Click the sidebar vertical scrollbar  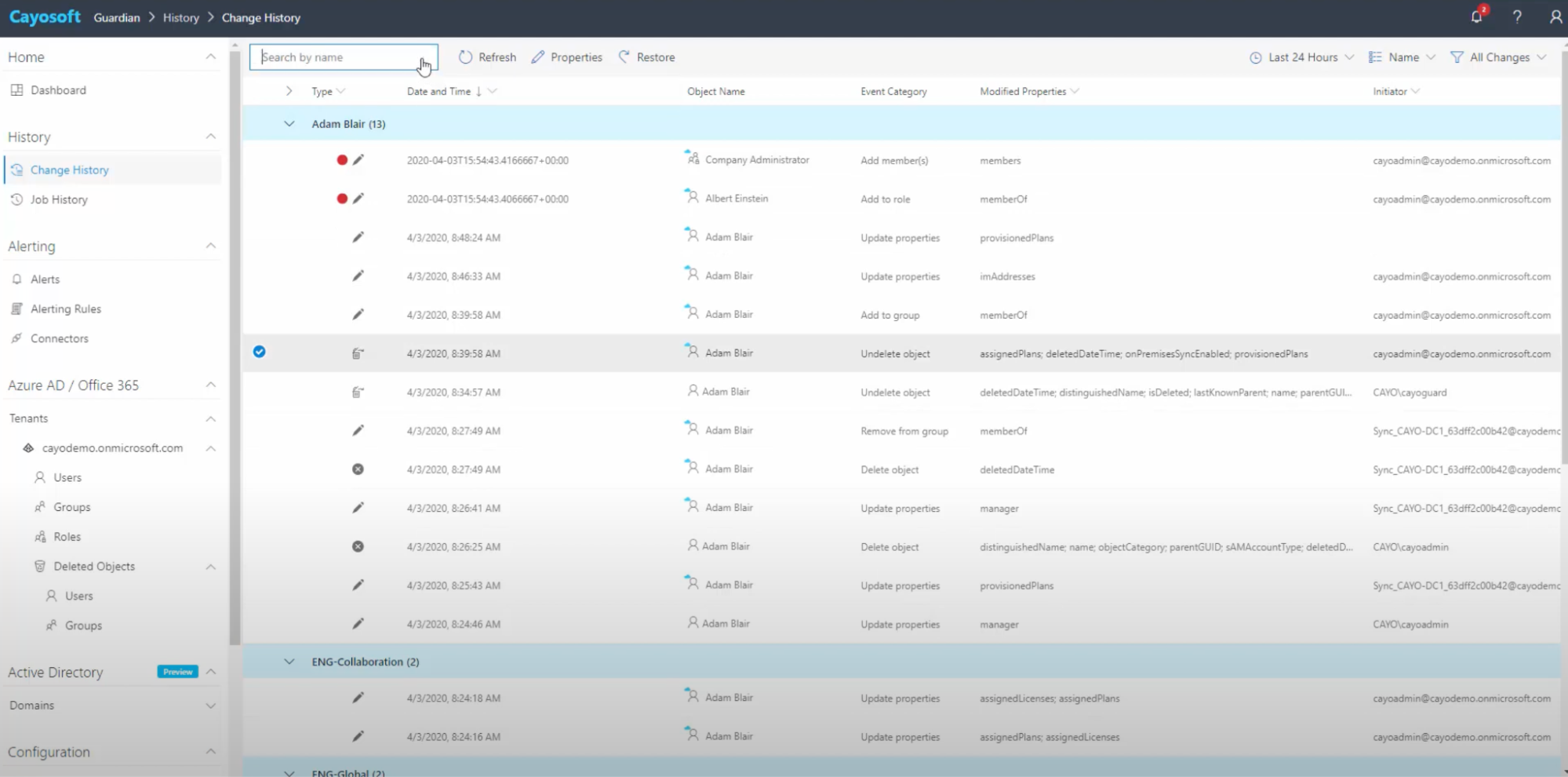click(235, 345)
